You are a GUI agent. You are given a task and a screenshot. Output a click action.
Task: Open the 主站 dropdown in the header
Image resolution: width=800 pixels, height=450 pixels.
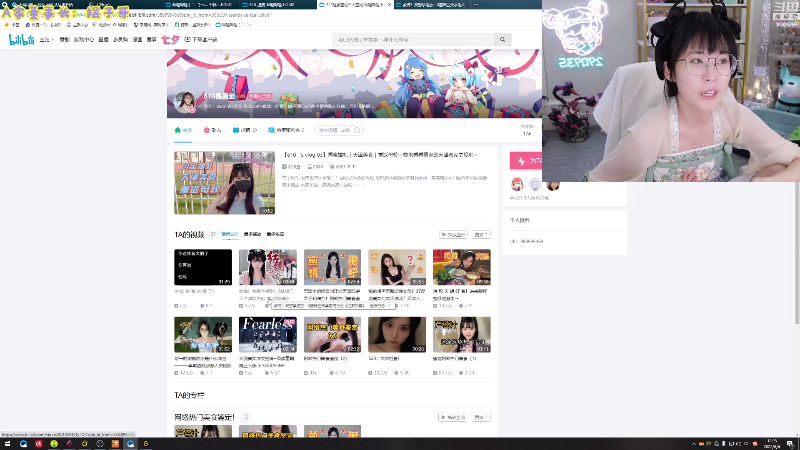[x=46, y=39]
